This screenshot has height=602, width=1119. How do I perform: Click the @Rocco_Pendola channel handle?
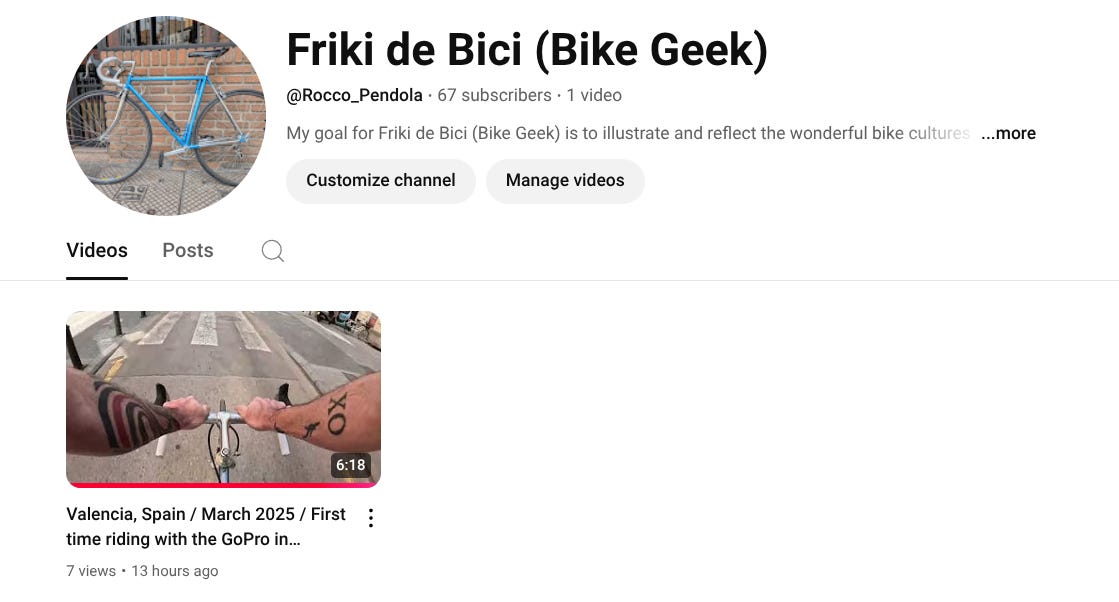(x=354, y=96)
